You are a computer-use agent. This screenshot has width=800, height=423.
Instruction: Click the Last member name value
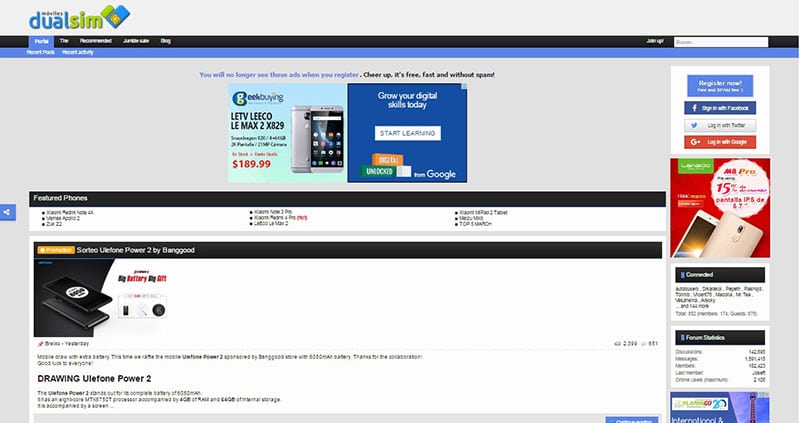[x=759, y=373]
